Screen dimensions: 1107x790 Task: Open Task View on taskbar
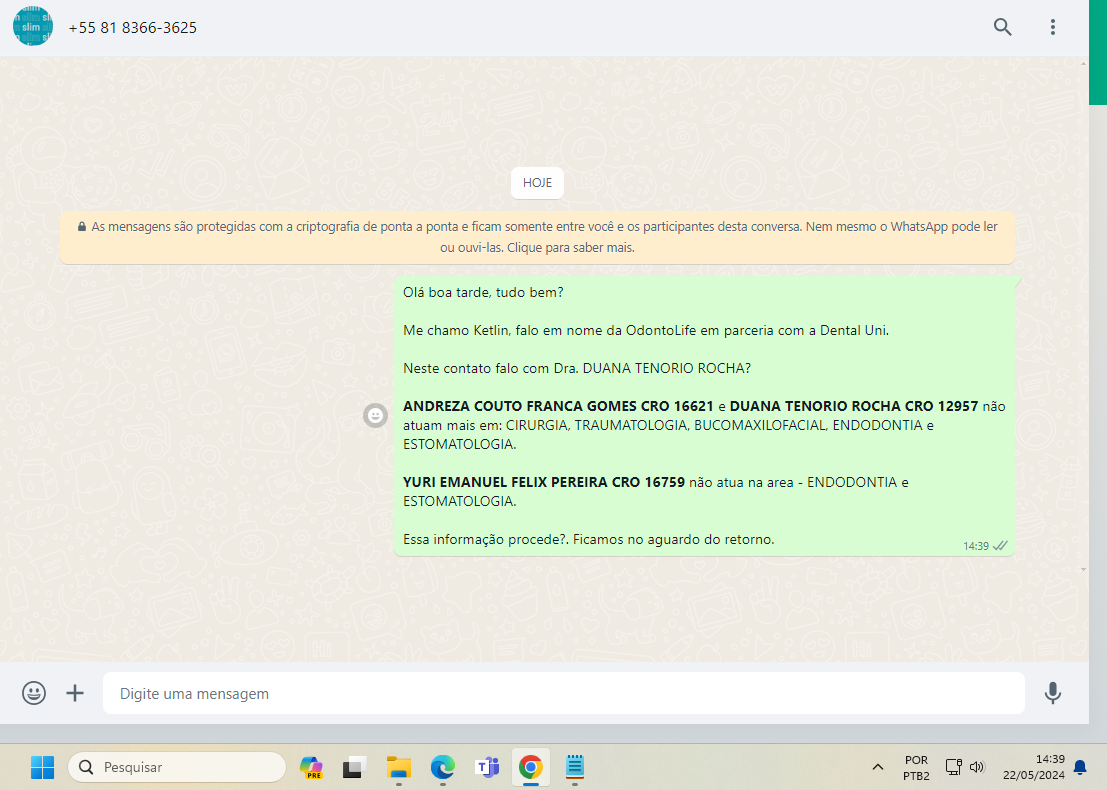(x=355, y=767)
